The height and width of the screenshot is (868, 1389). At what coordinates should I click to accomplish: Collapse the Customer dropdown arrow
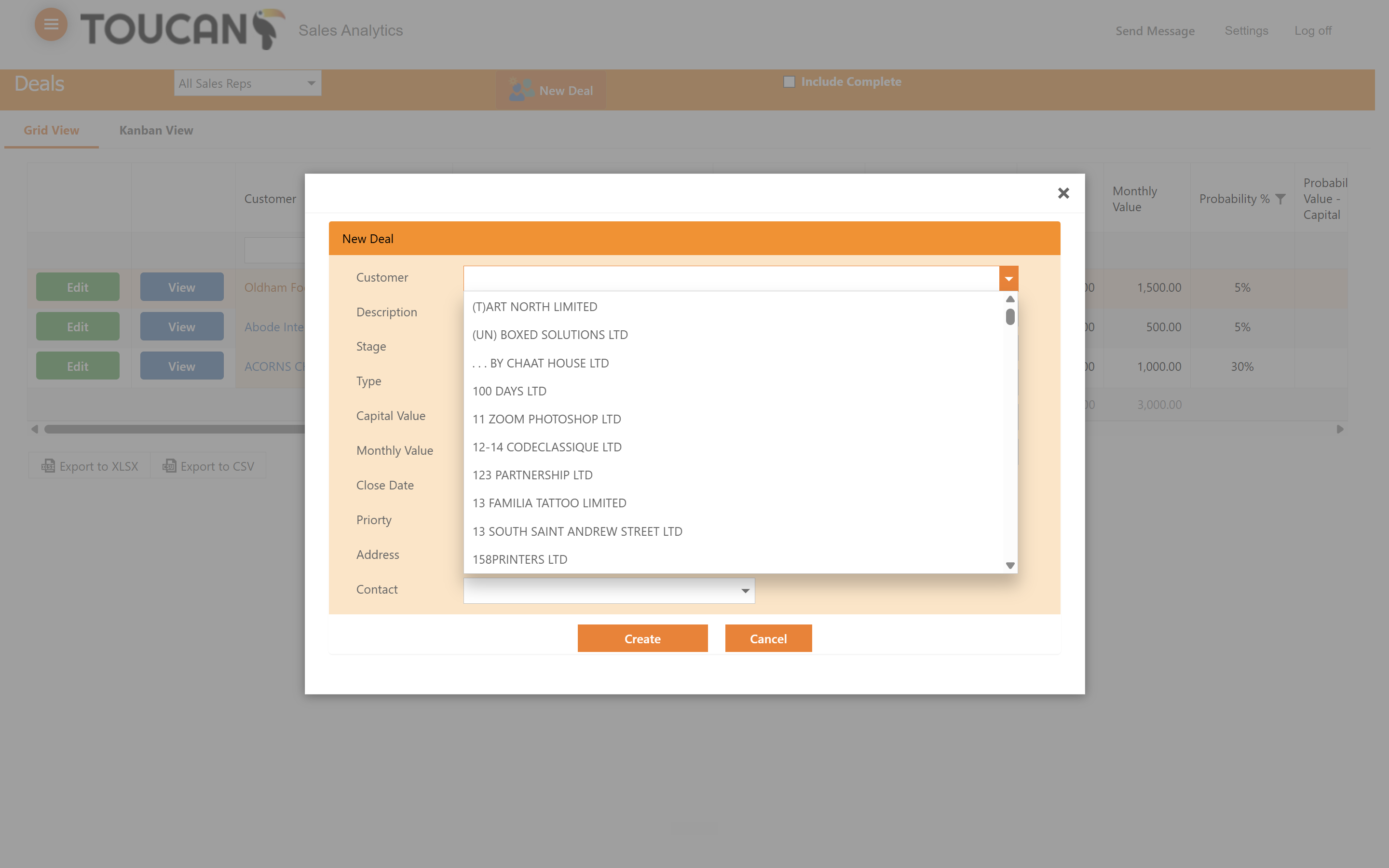tap(1008, 278)
